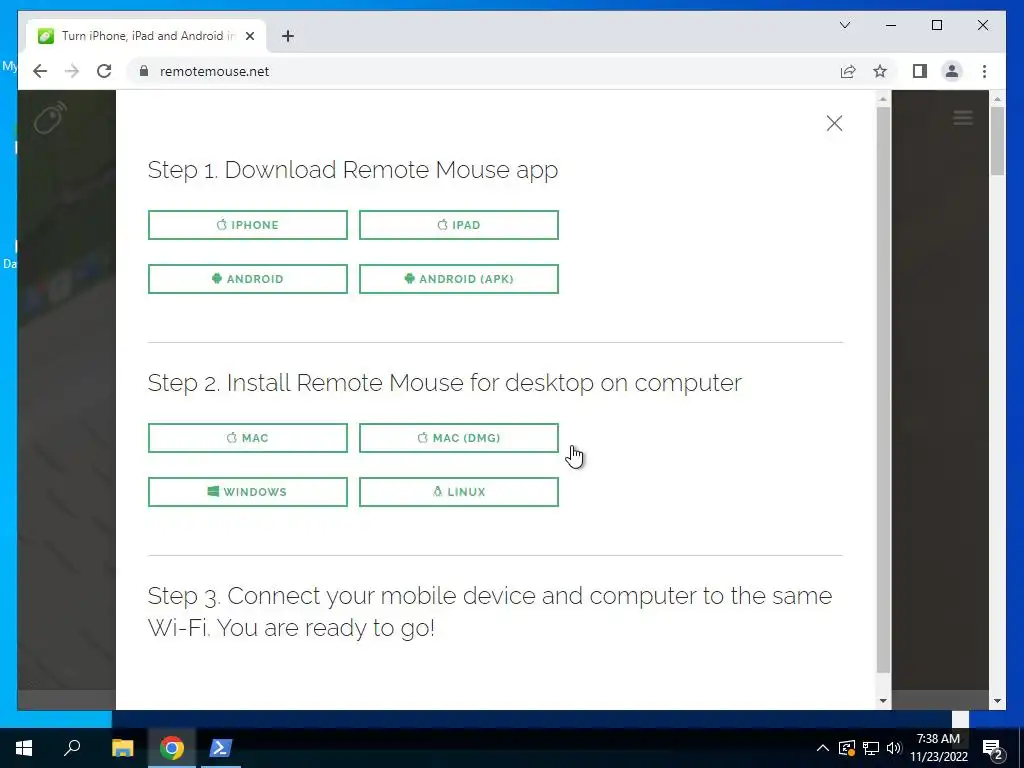
Task: Click the page scrollbar thumb
Action: point(997,140)
